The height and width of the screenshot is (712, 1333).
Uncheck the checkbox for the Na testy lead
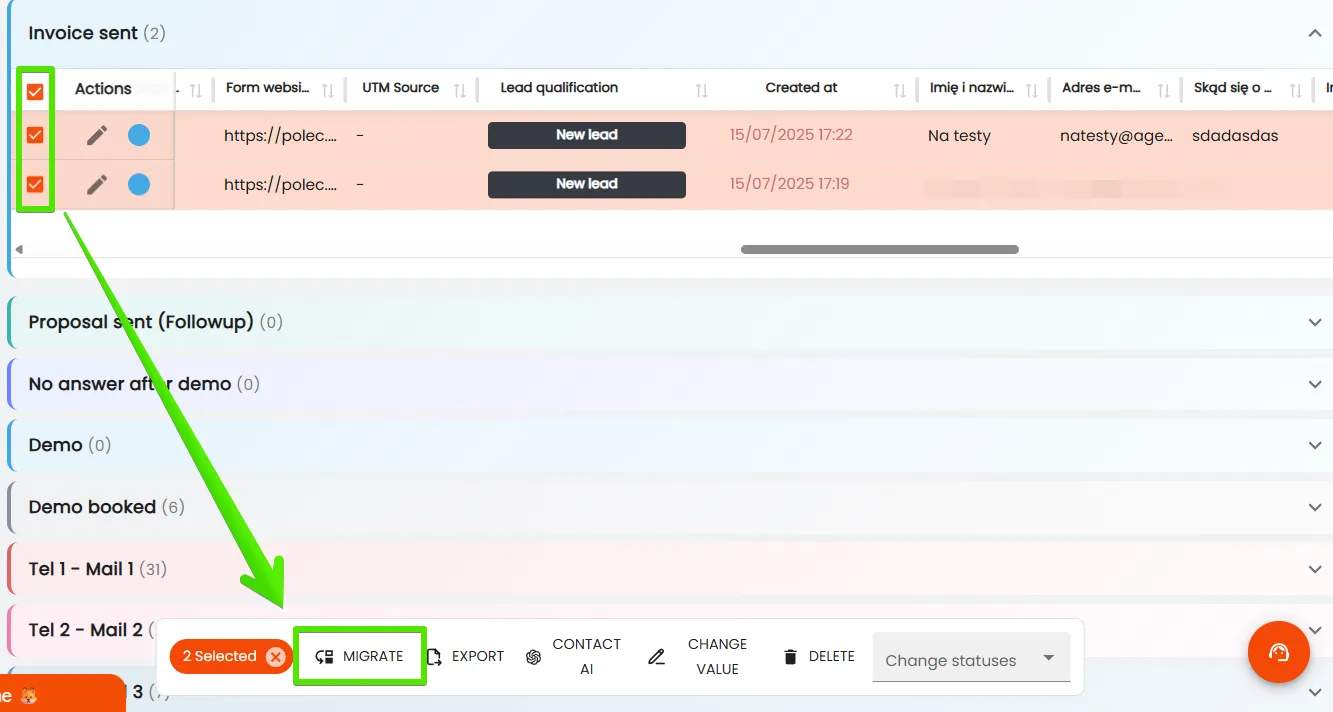click(x=35, y=135)
